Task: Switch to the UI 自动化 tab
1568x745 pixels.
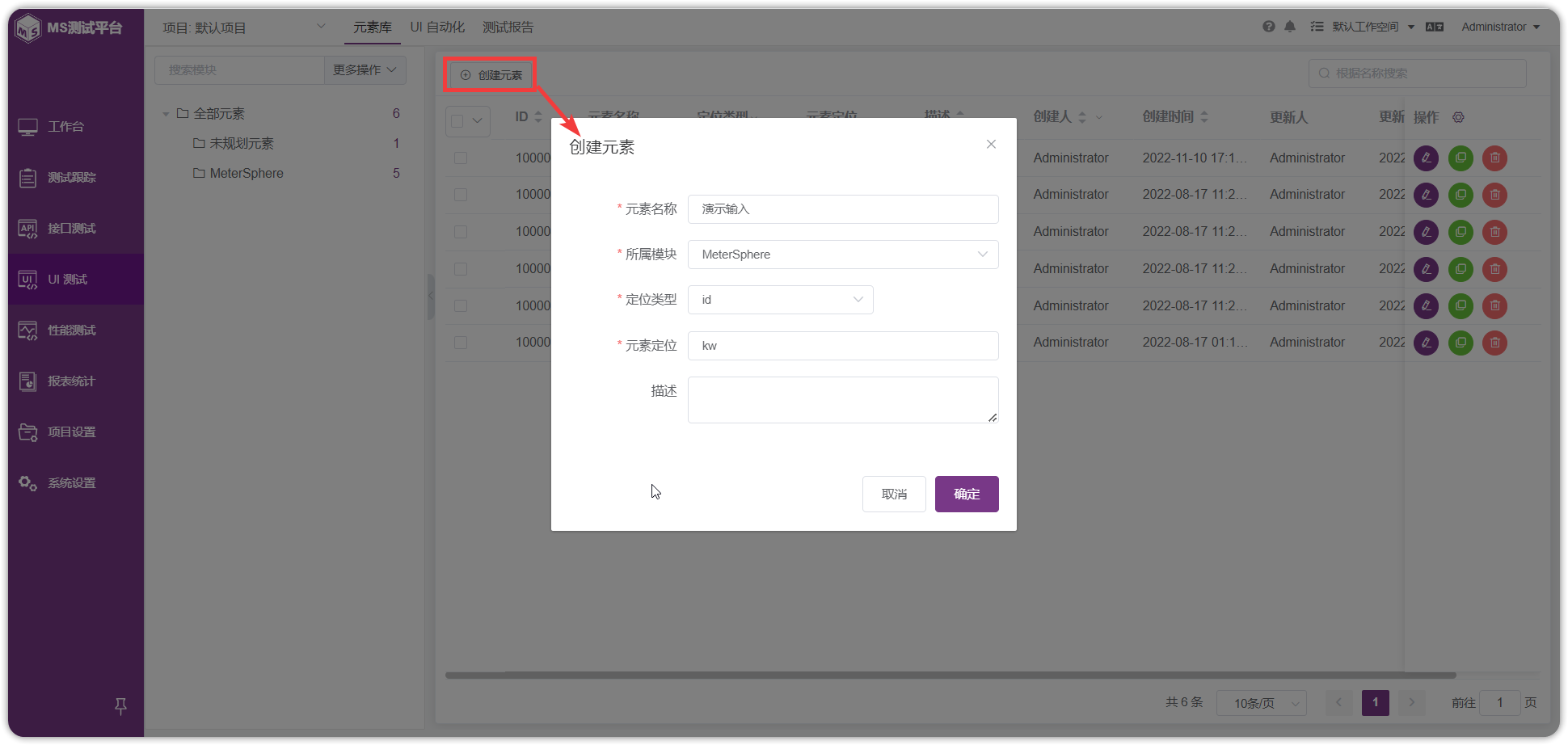Action: click(437, 27)
